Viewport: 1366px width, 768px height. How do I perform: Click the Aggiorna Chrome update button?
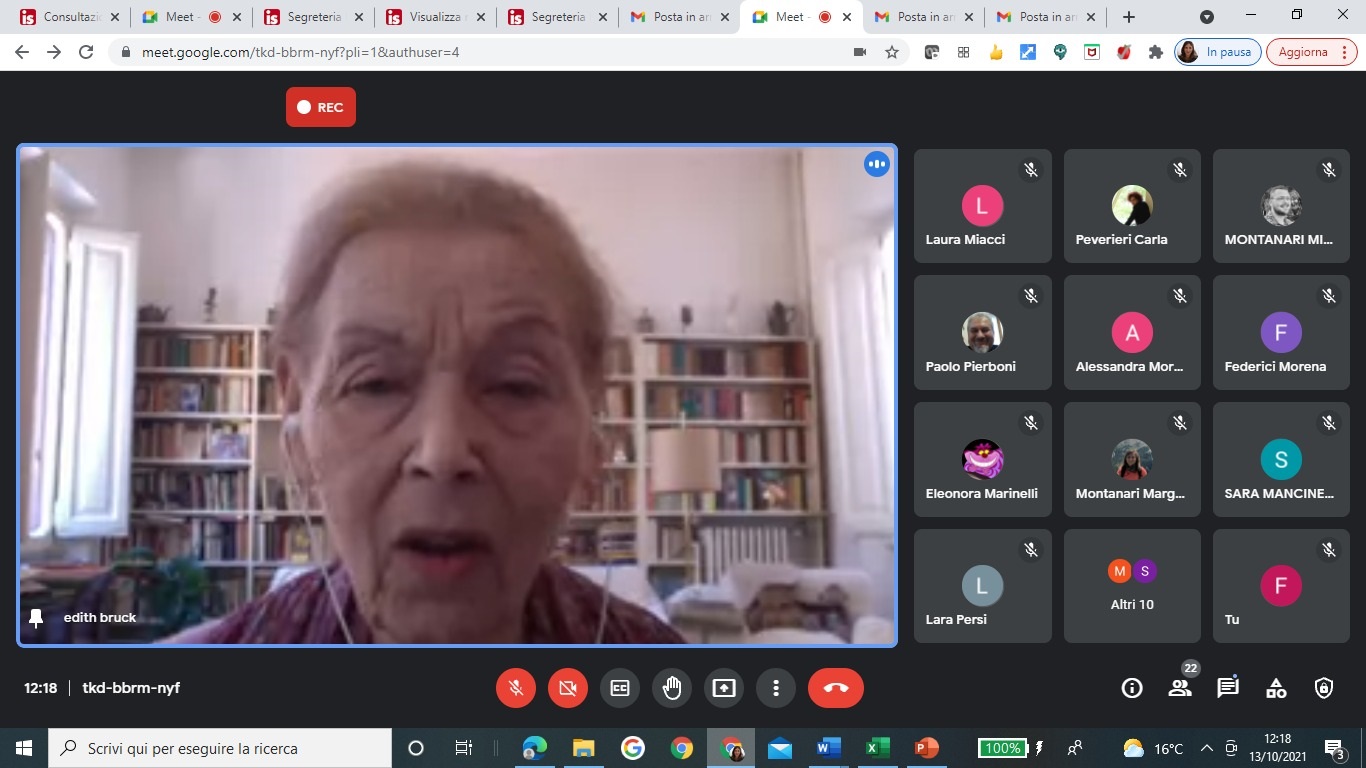point(1312,52)
